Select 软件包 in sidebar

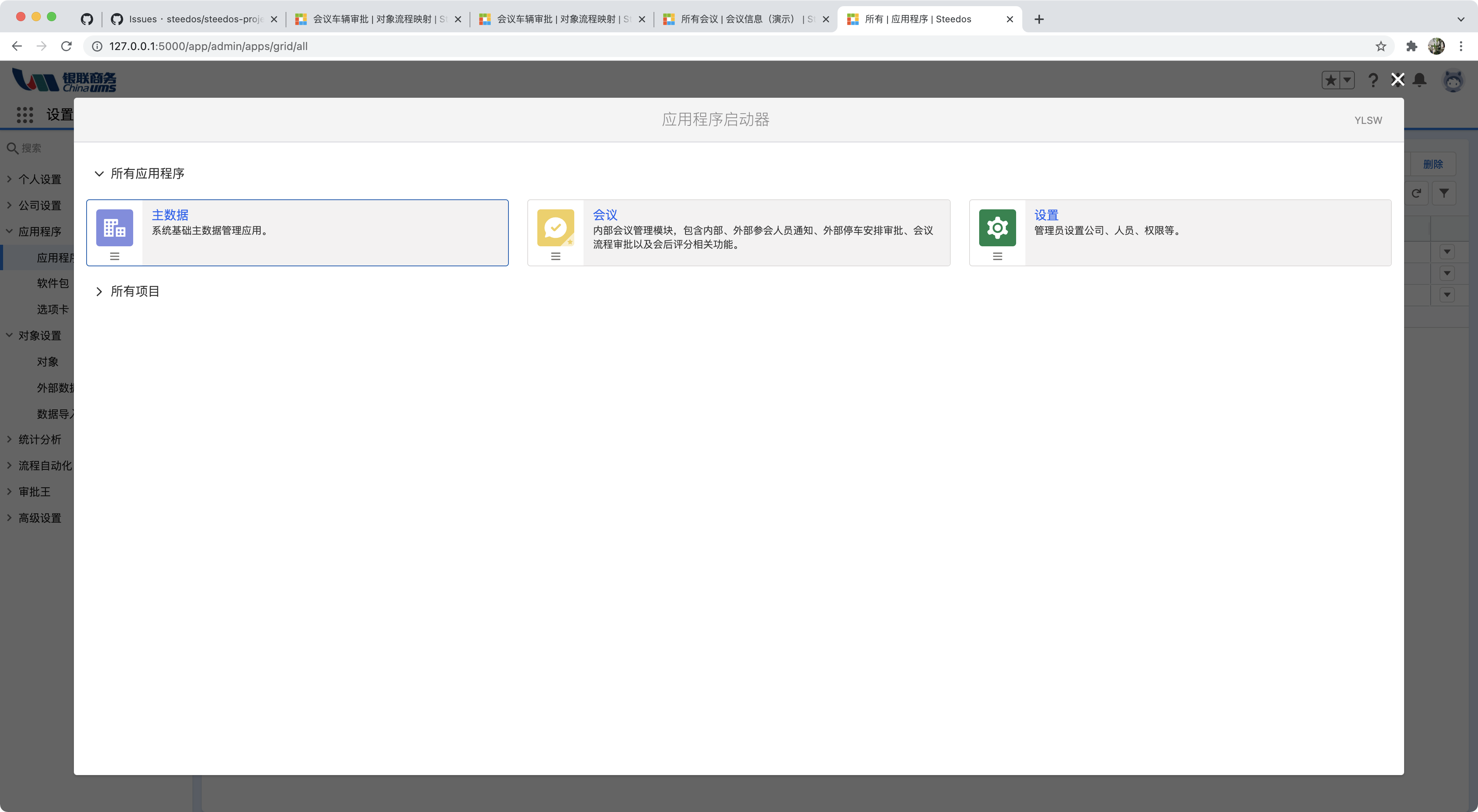(x=53, y=283)
